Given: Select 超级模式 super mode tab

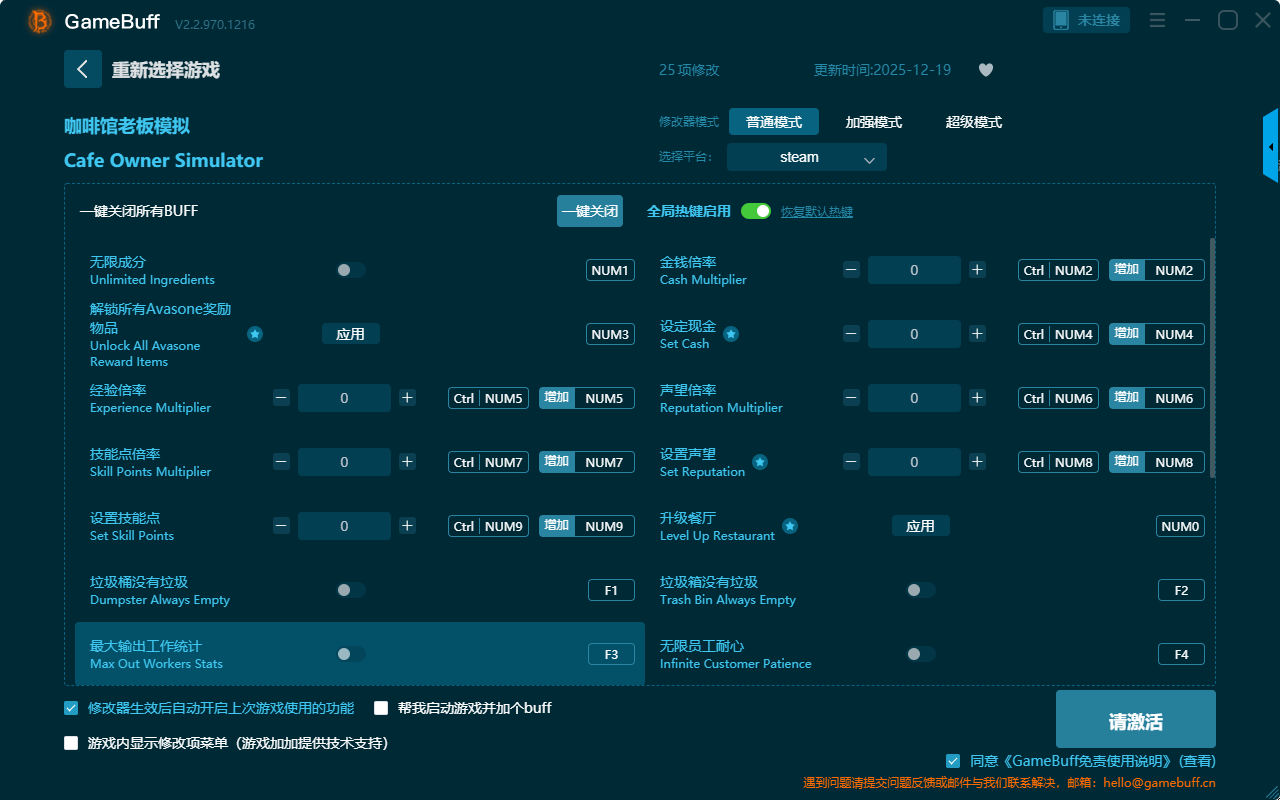Looking at the screenshot, I should (x=973, y=122).
